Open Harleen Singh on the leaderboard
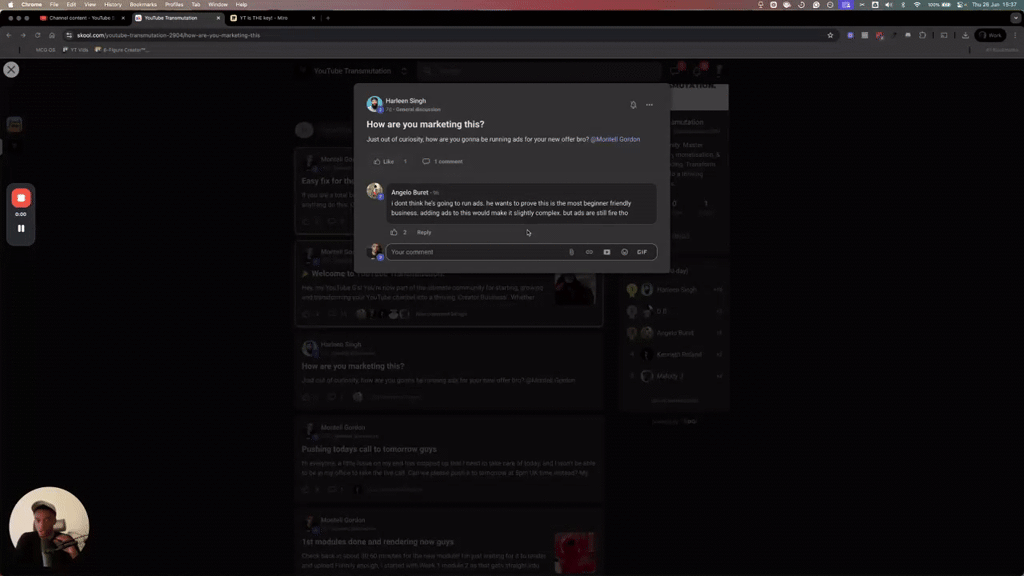Screen dimensions: 1024x576 click(x=677, y=289)
